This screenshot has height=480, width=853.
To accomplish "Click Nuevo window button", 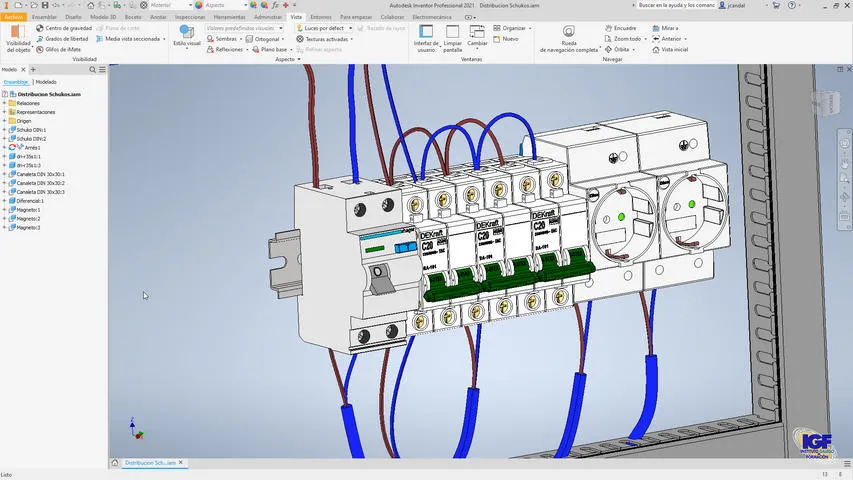I will point(506,39).
